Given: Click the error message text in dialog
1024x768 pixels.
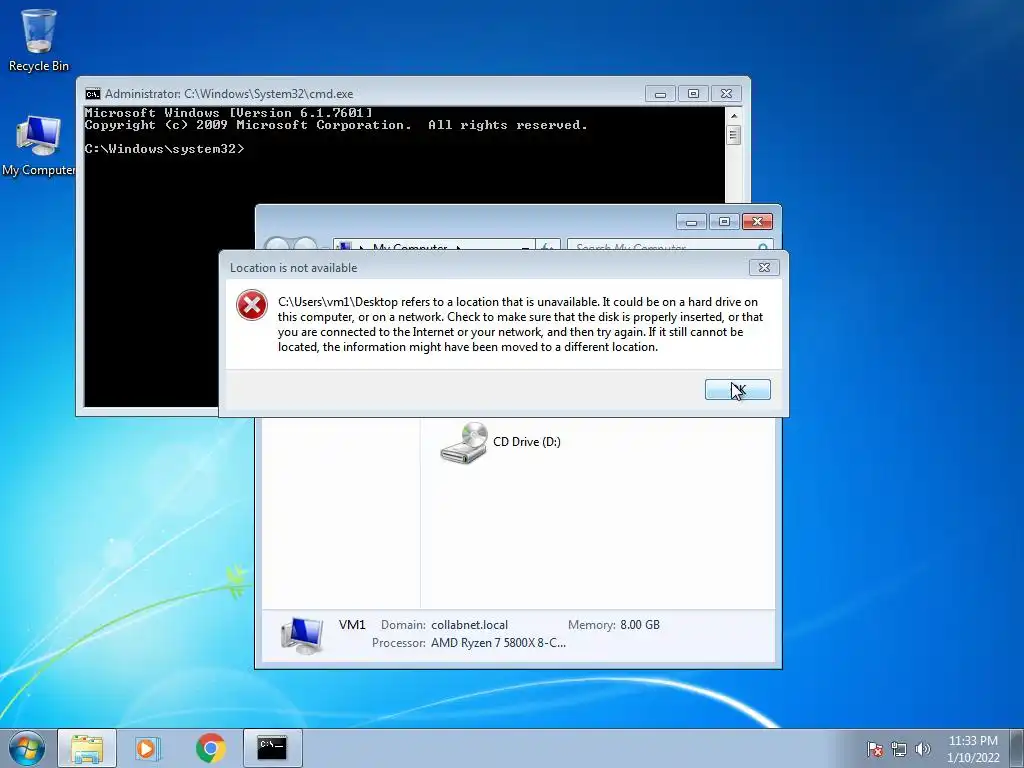Looking at the screenshot, I should pos(520,325).
